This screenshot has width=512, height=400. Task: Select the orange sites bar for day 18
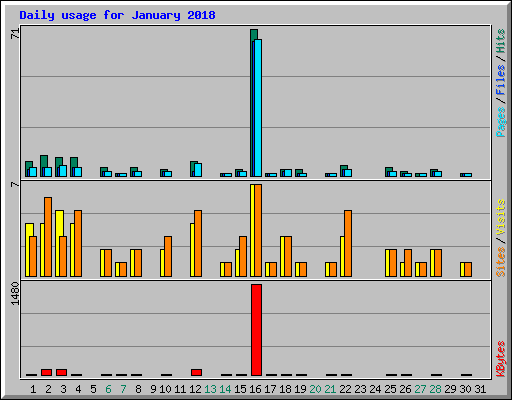pyautogui.click(x=288, y=256)
